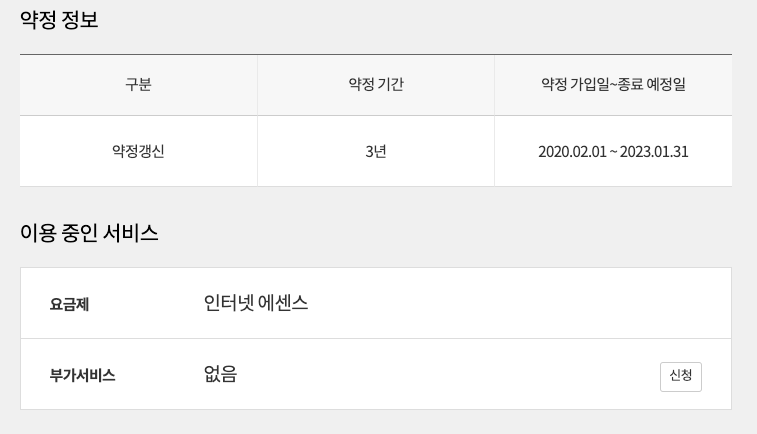Click the word 이용 in the services heading

37,233
